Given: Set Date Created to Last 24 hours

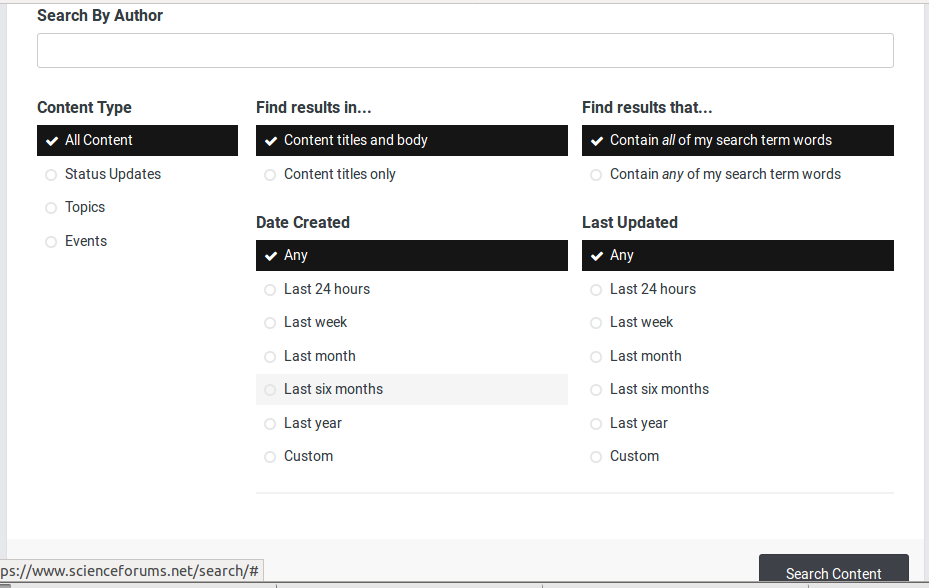Looking at the screenshot, I should coord(326,289).
